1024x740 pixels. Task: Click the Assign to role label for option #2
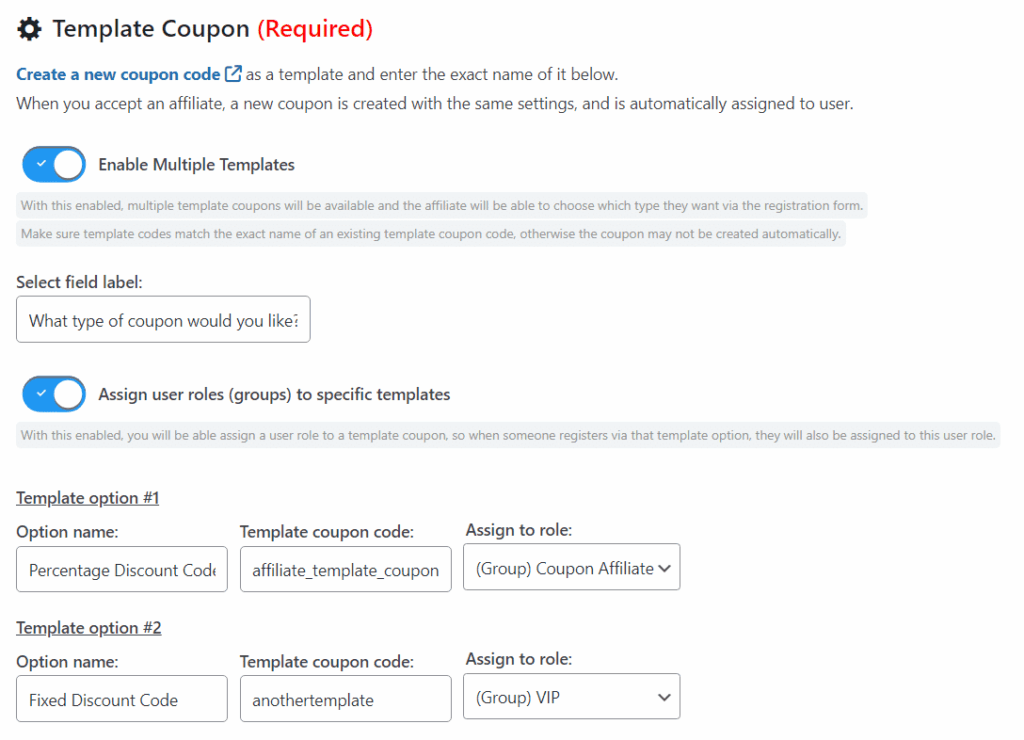[519, 659]
